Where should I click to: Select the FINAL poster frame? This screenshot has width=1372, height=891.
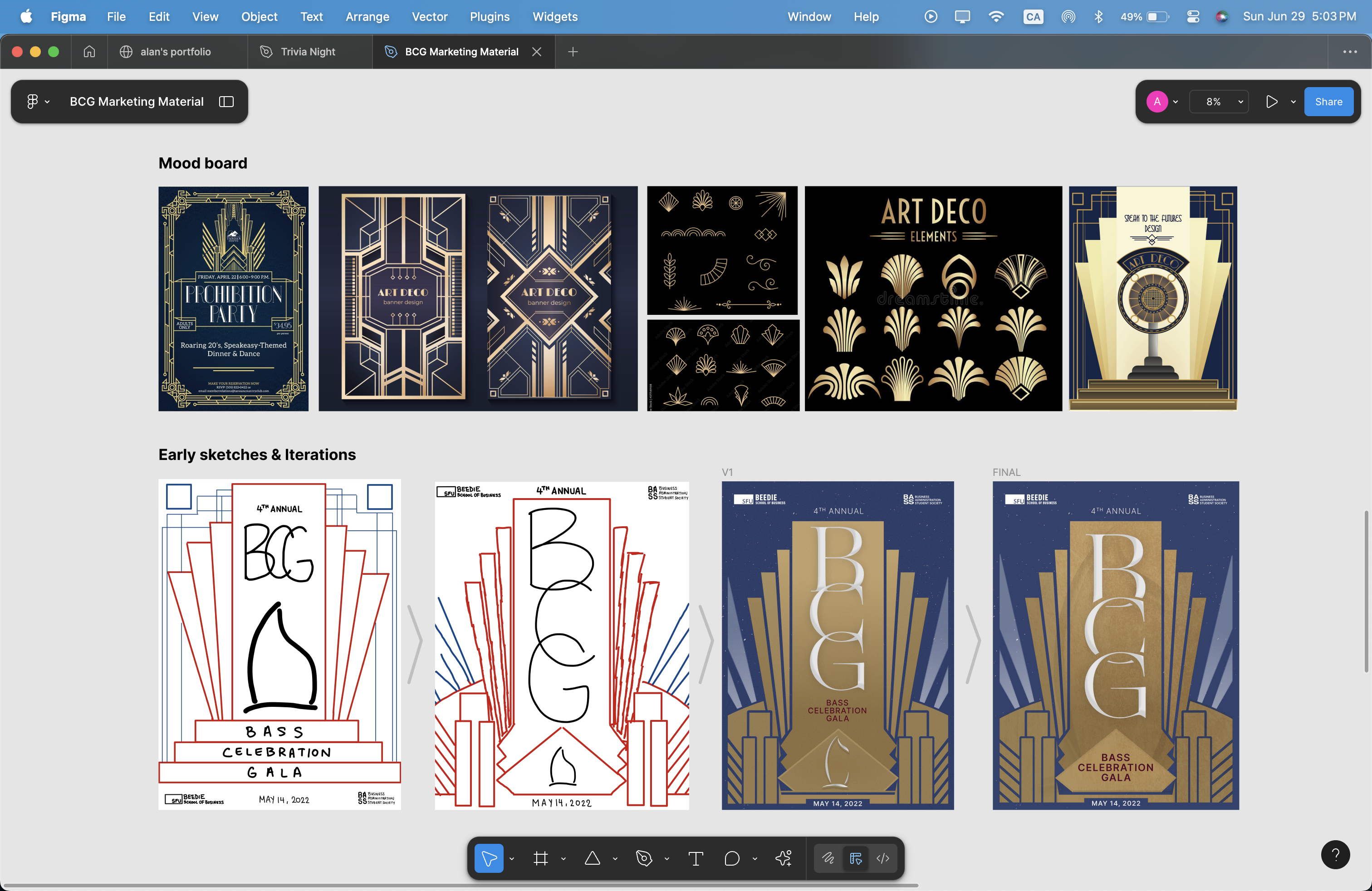[1116, 645]
